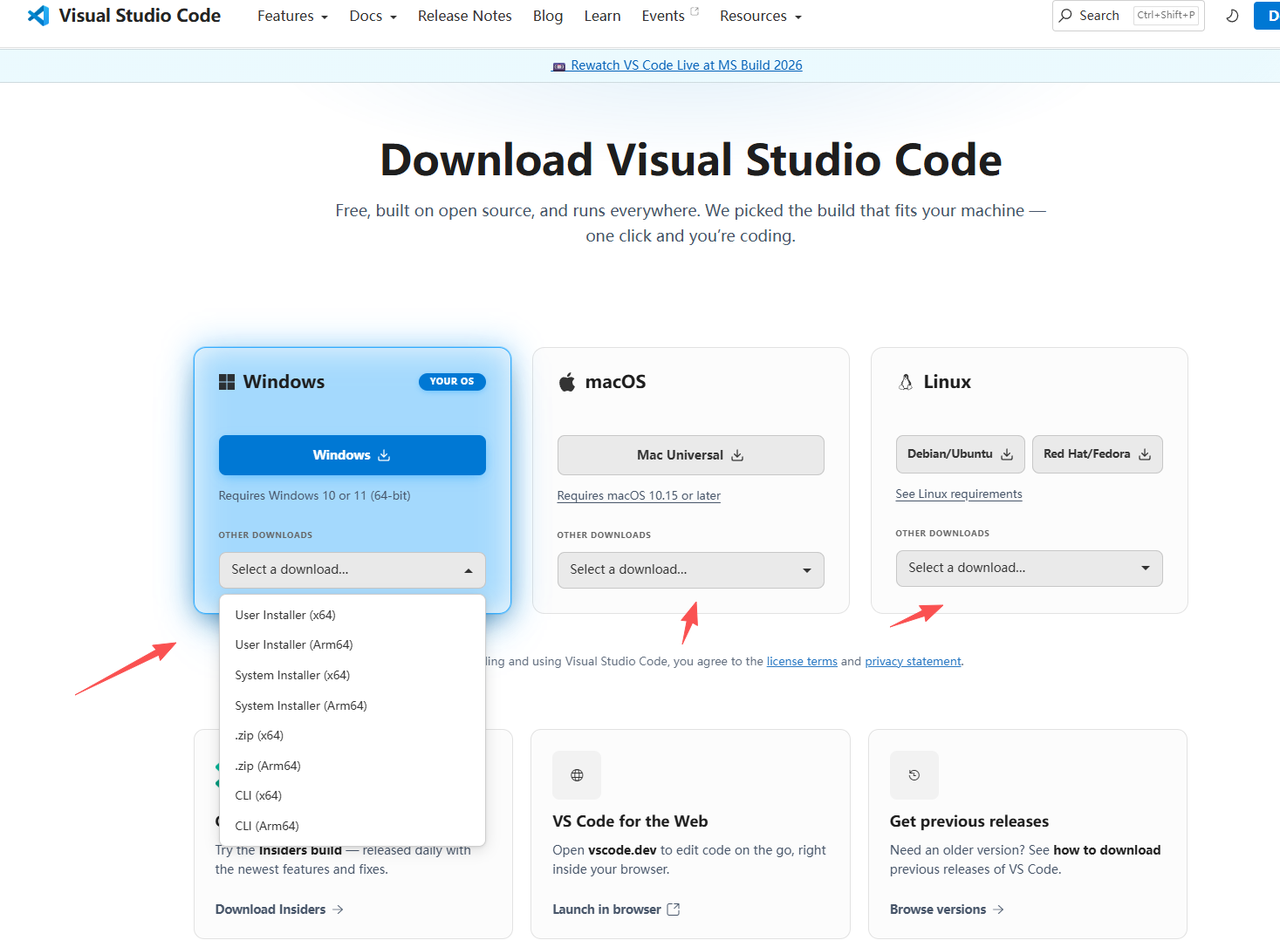Click the globe icon above VS Code for the Web
This screenshot has width=1280, height=947.
point(577,775)
